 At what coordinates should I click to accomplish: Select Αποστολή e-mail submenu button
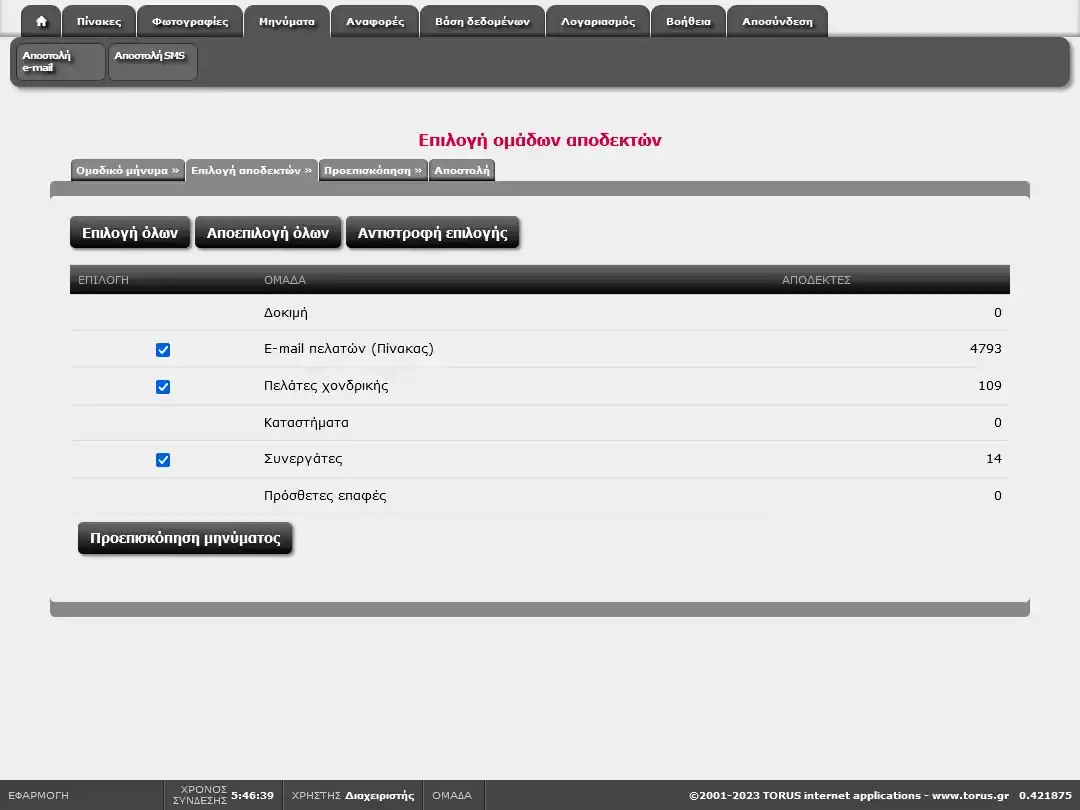pyautogui.click(x=60, y=62)
